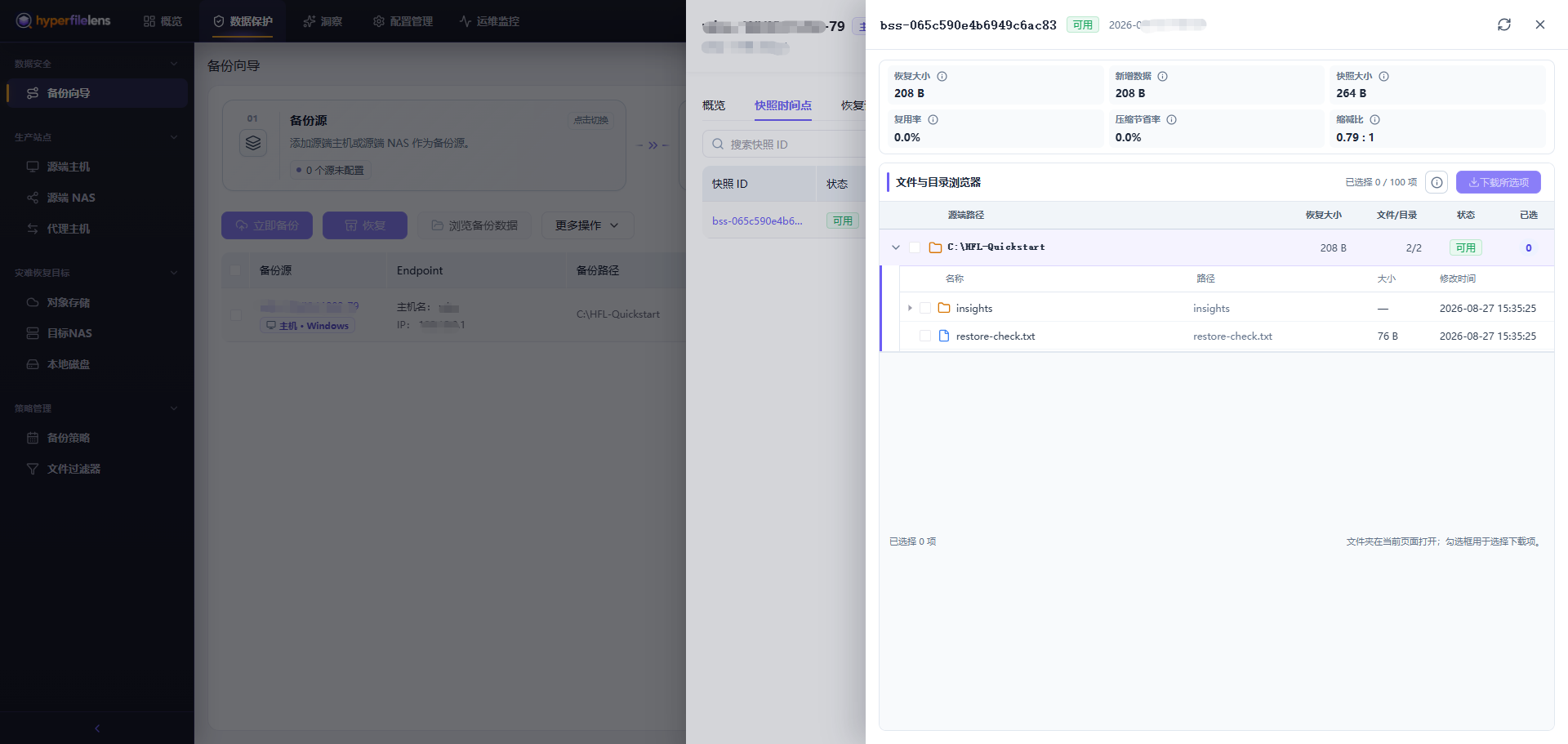Check the insights folder checkbox

(925, 308)
